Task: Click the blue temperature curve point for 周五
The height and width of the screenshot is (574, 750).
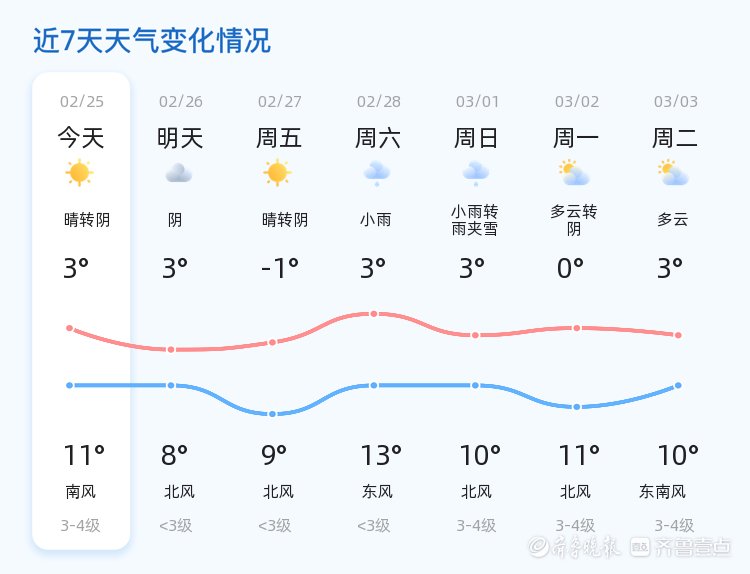Action: (x=272, y=414)
